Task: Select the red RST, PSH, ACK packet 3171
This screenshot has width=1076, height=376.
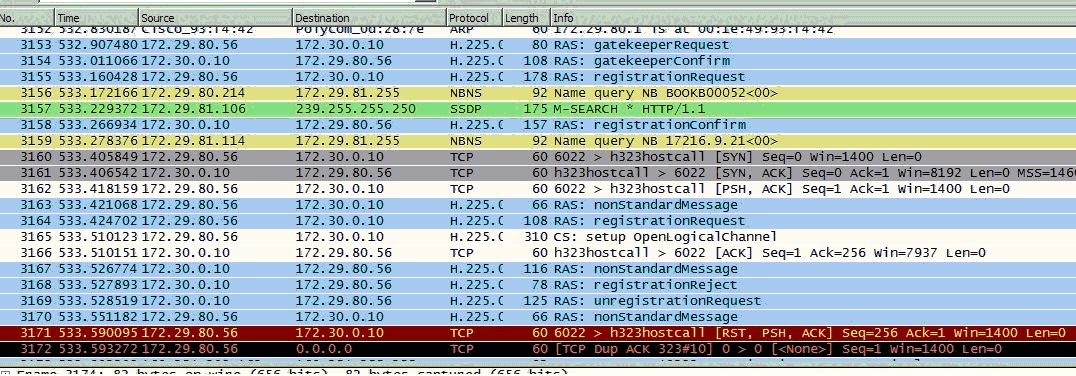Action: pos(538,333)
